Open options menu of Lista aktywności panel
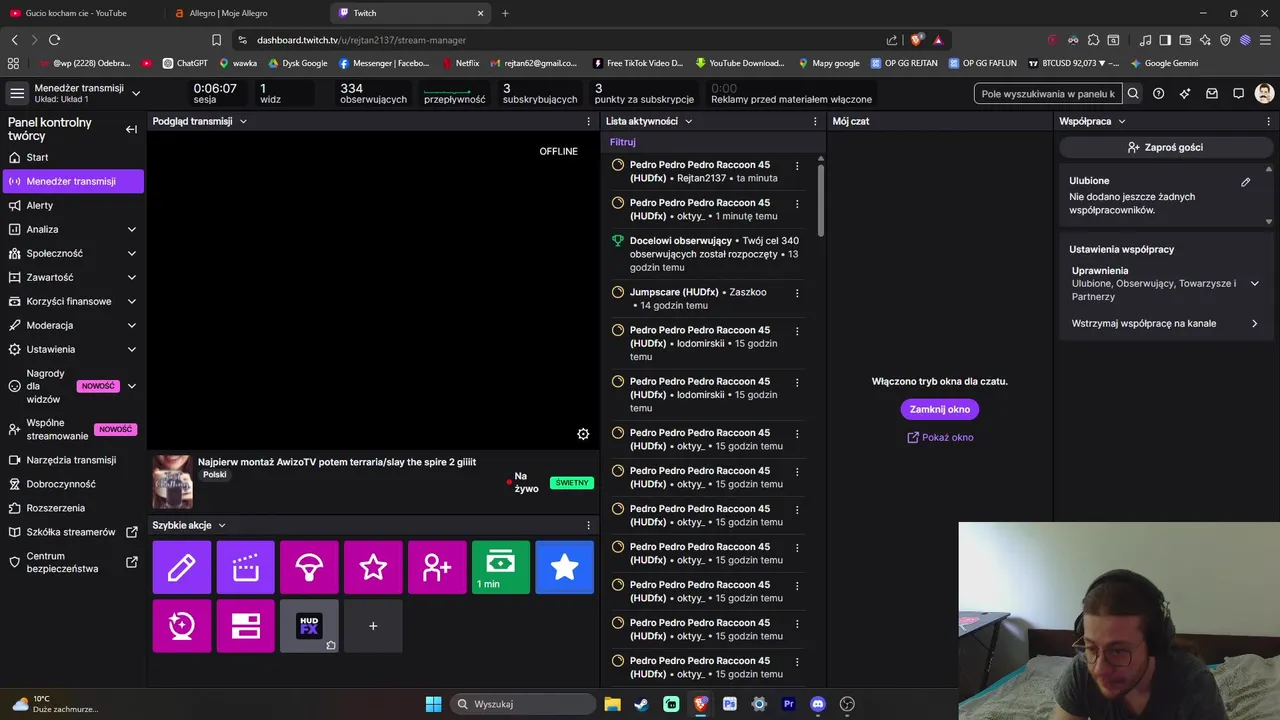 coord(816,121)
